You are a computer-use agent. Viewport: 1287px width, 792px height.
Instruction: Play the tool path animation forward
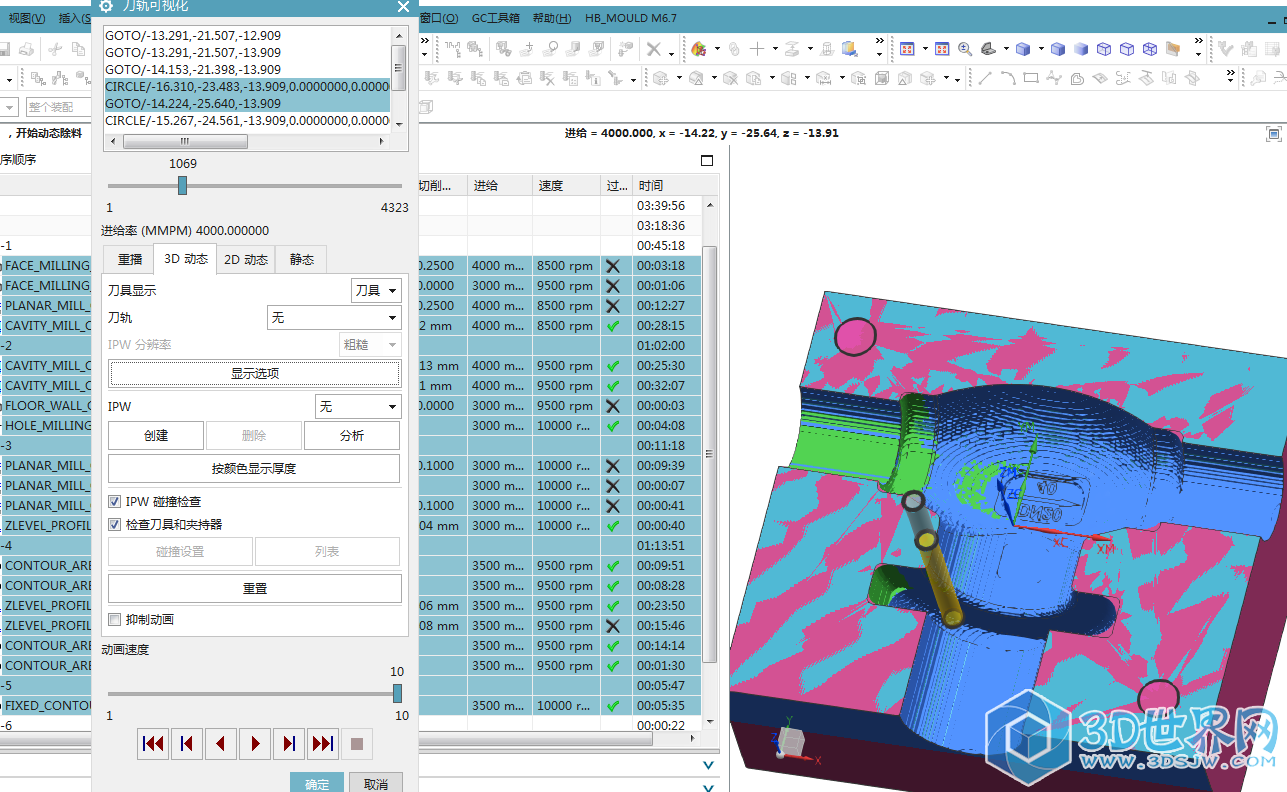(255, 743)
